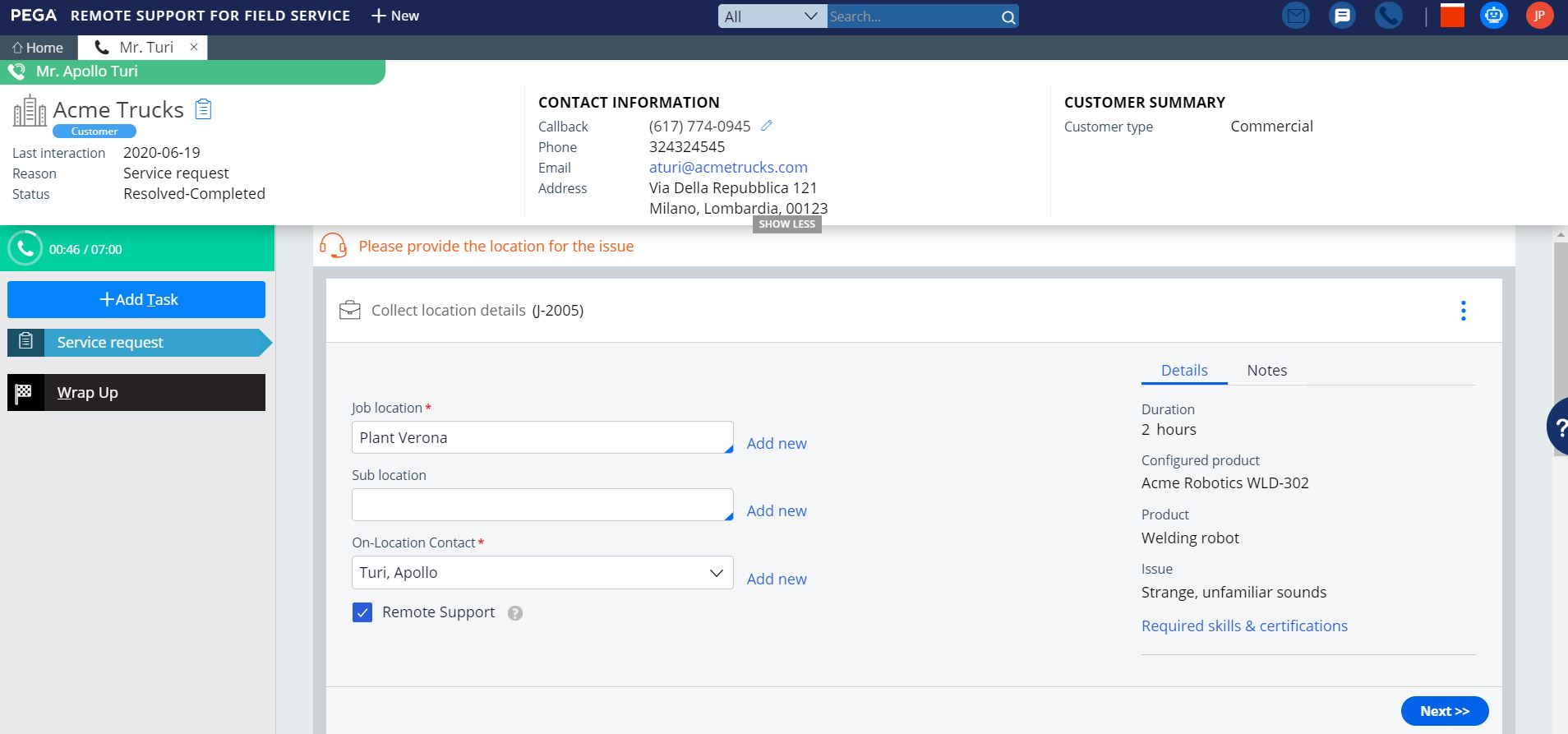
Task: Switch to the Details tab
Action: tap(1184, 370)
